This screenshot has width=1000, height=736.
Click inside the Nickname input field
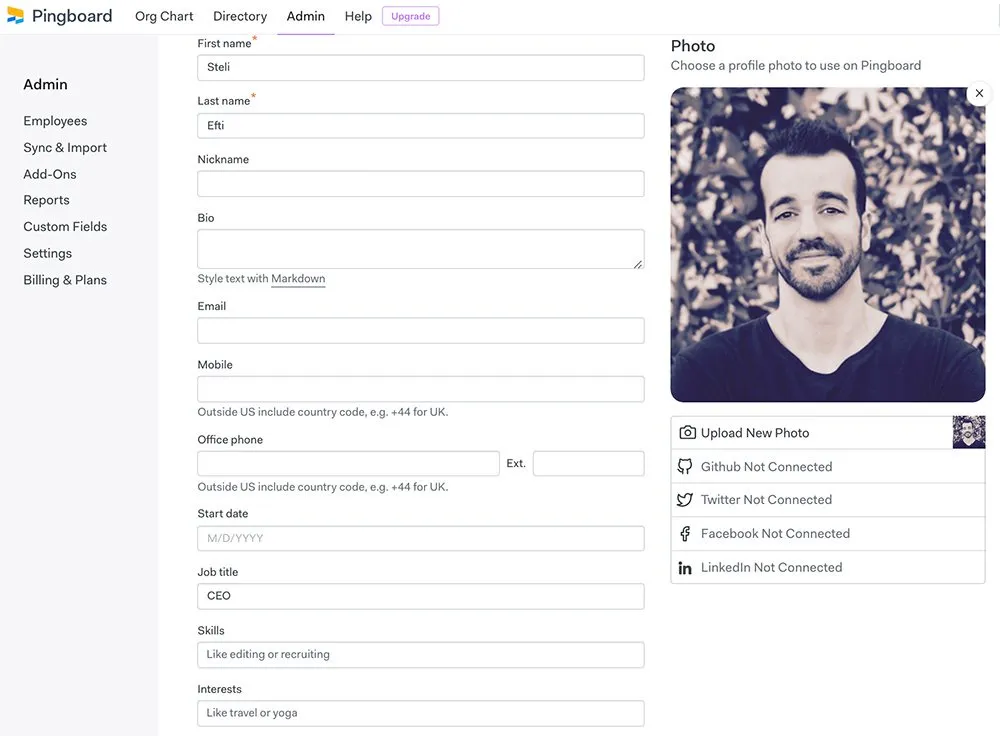point(420,183)
